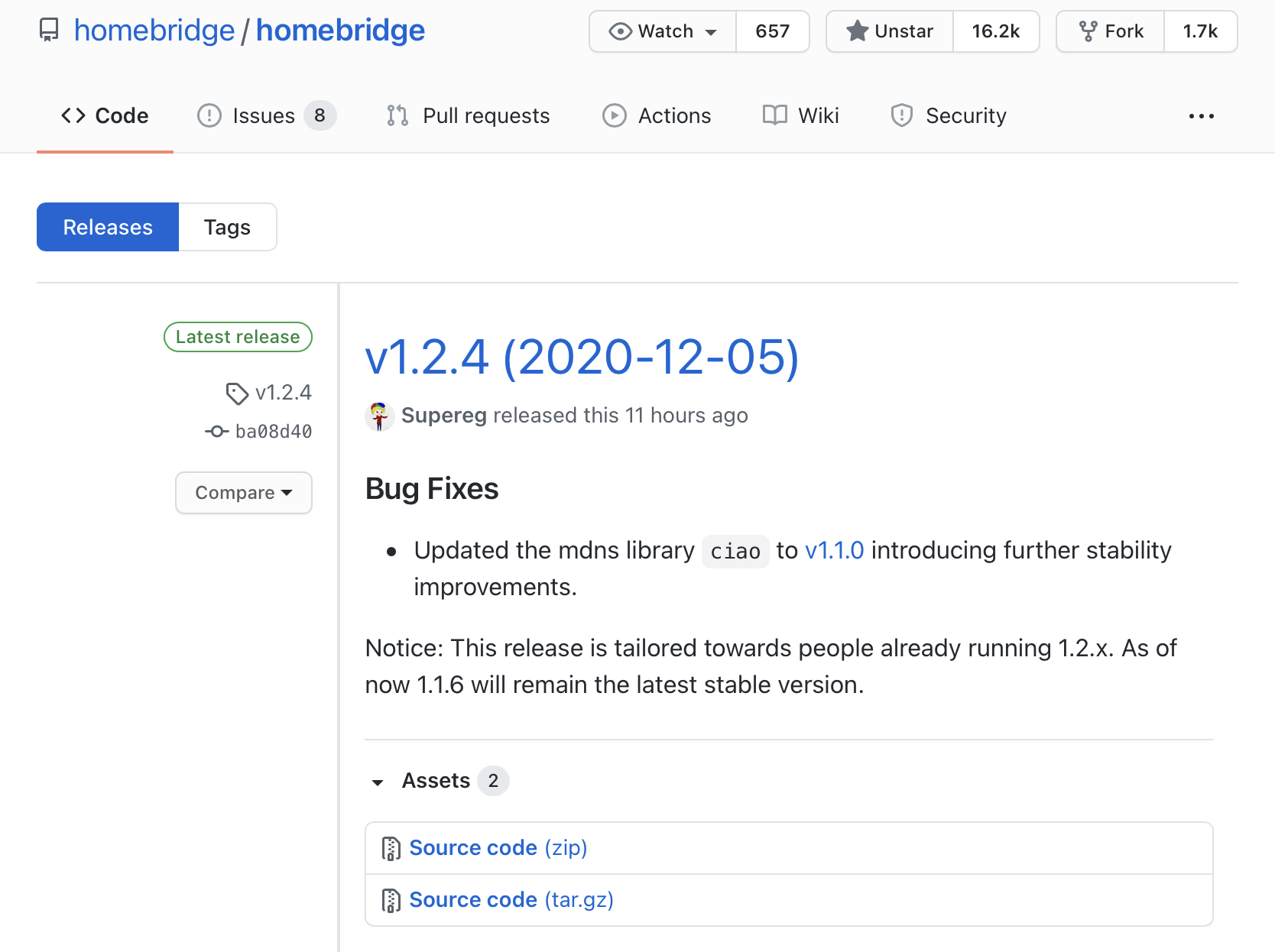Click the Security shield icon

click(902, 115)
